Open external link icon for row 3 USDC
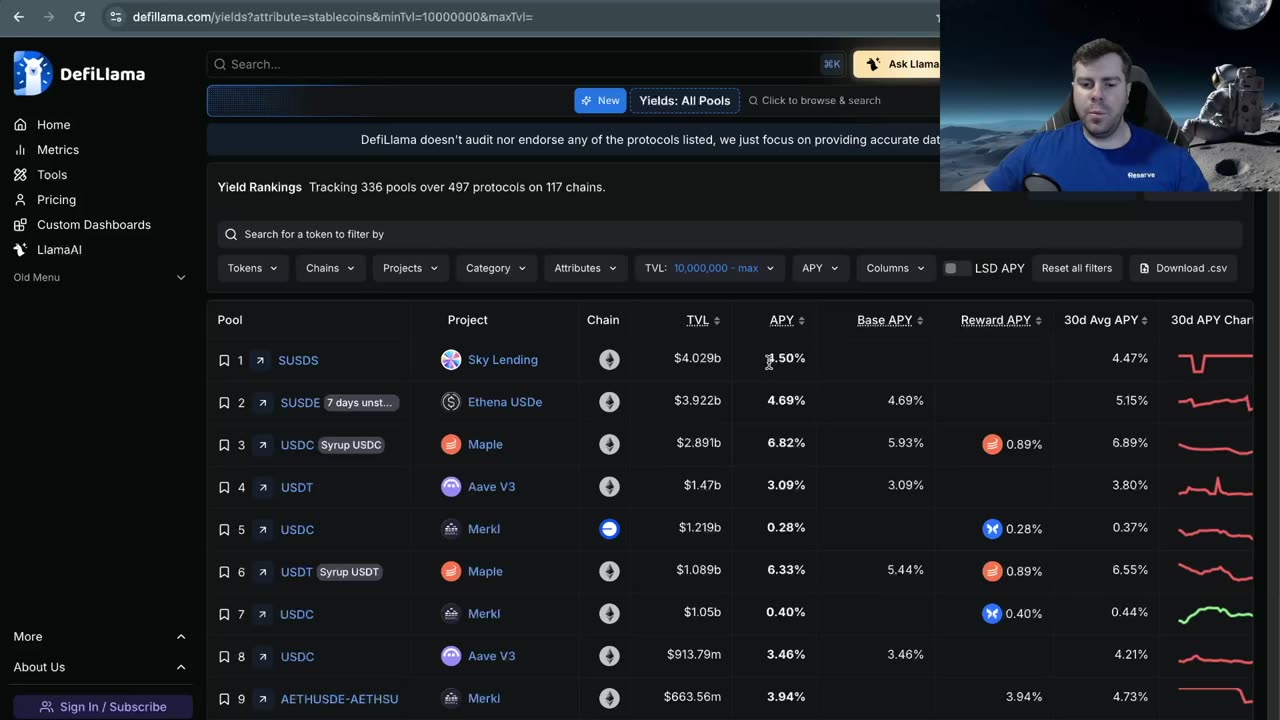 click(x=262, y=445)
